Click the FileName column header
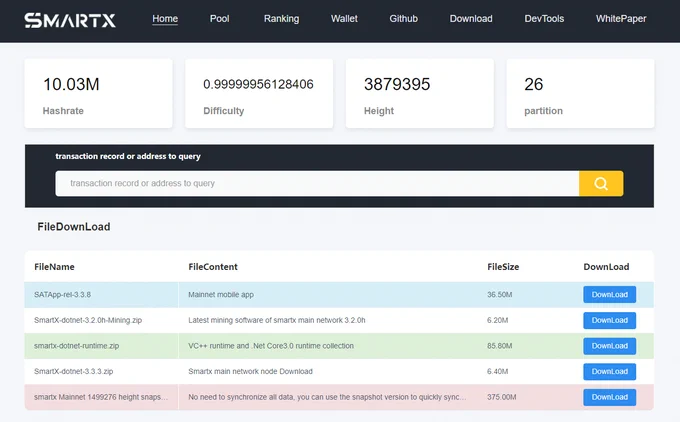The width and height of the screenshot is (680, 422). 54,267
